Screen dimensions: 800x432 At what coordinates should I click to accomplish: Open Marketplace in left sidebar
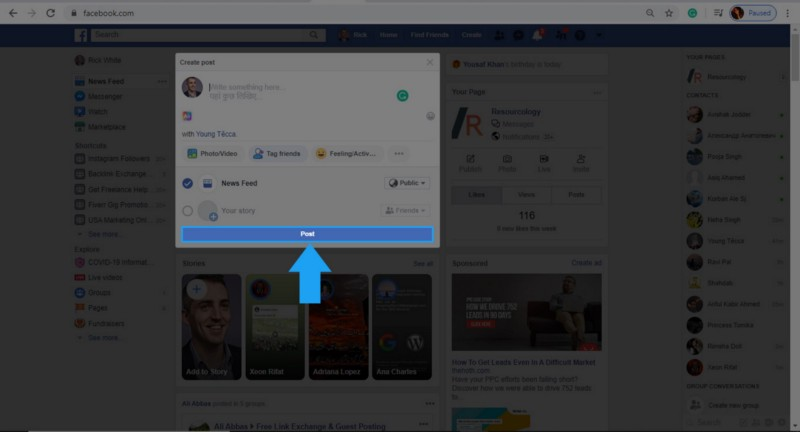[x=100, y=126]
